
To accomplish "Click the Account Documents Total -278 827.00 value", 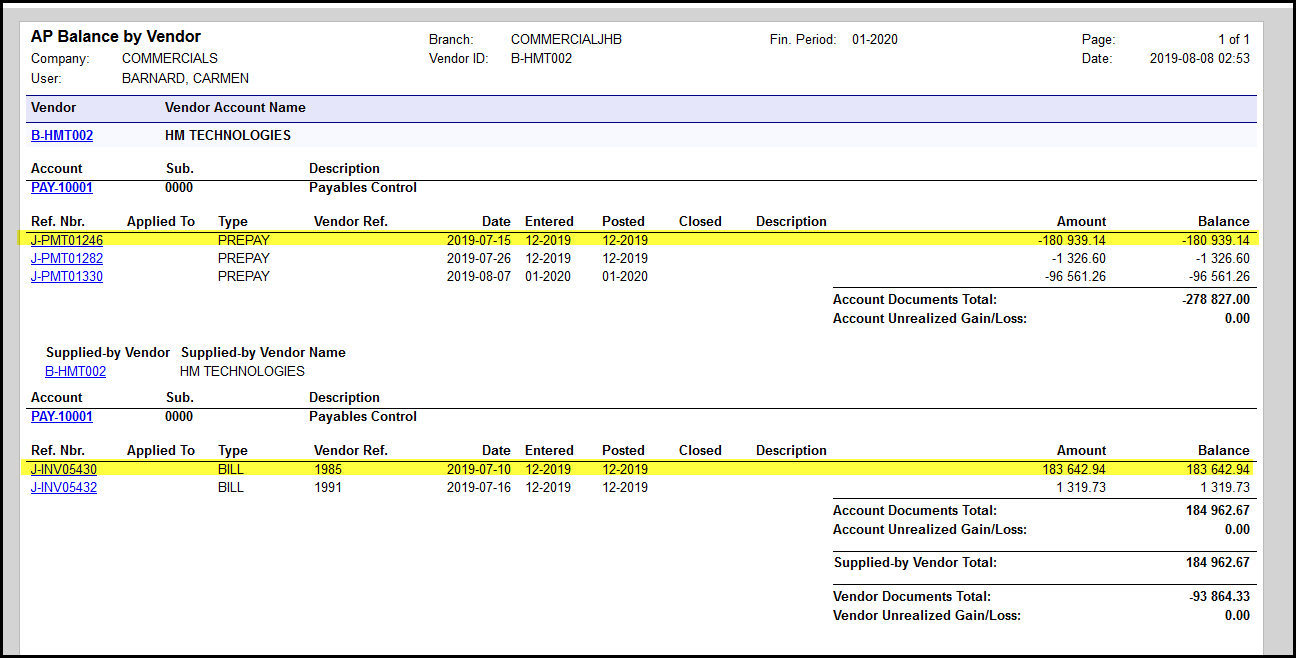I will [x=1215, y=299].
